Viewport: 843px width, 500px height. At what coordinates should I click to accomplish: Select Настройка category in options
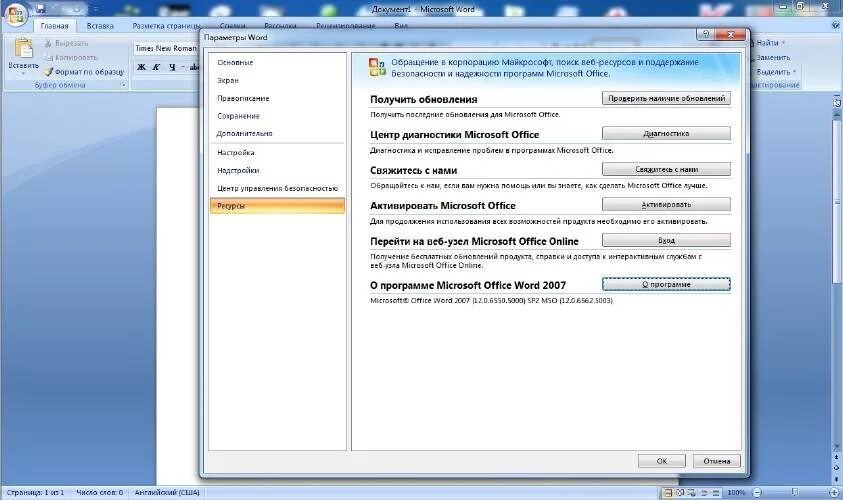pos(277,153)
